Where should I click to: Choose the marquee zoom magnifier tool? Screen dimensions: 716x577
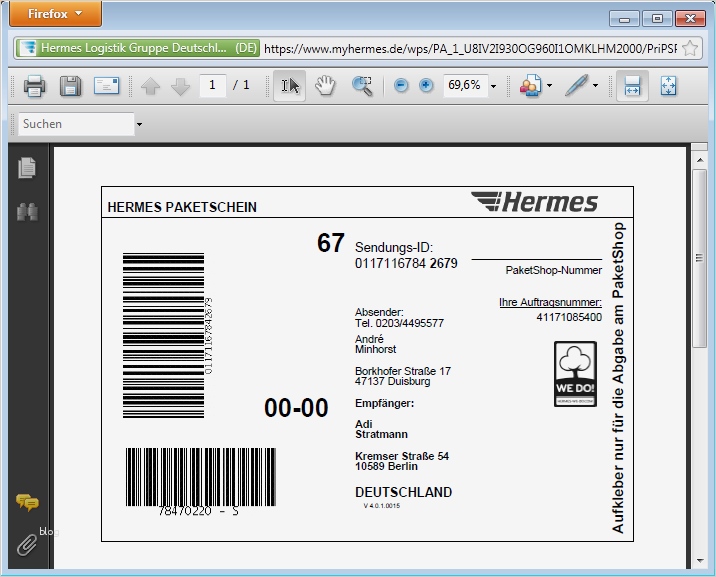[362, 86]
